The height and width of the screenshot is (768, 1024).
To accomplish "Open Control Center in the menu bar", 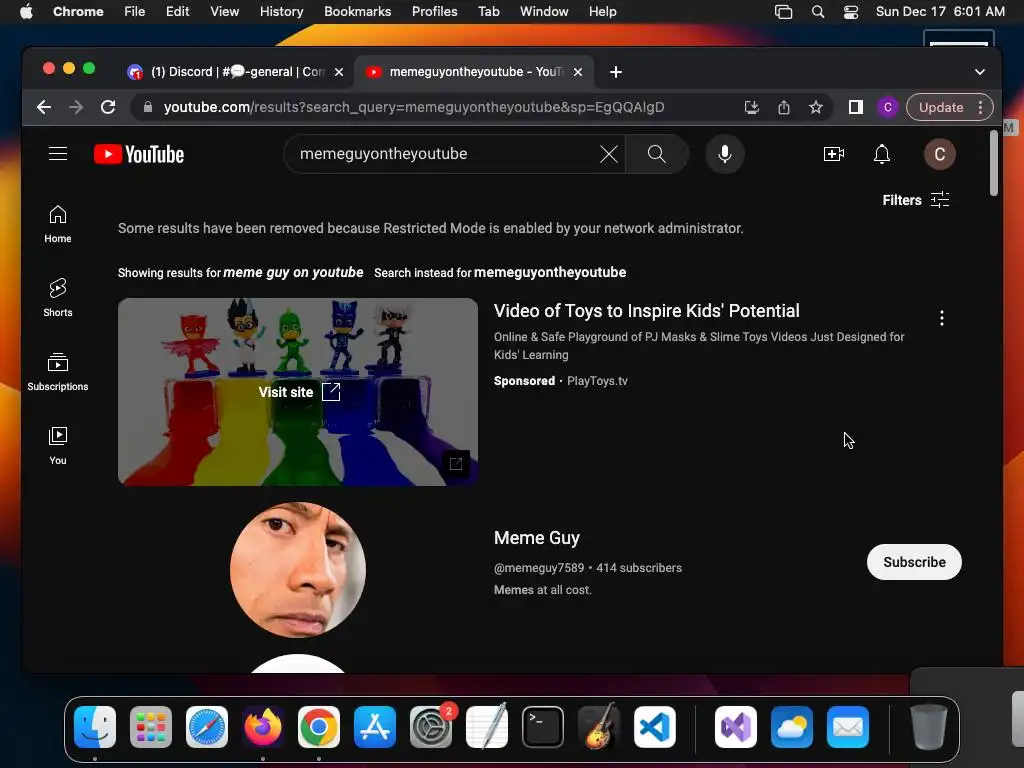I will coord(850,12).
